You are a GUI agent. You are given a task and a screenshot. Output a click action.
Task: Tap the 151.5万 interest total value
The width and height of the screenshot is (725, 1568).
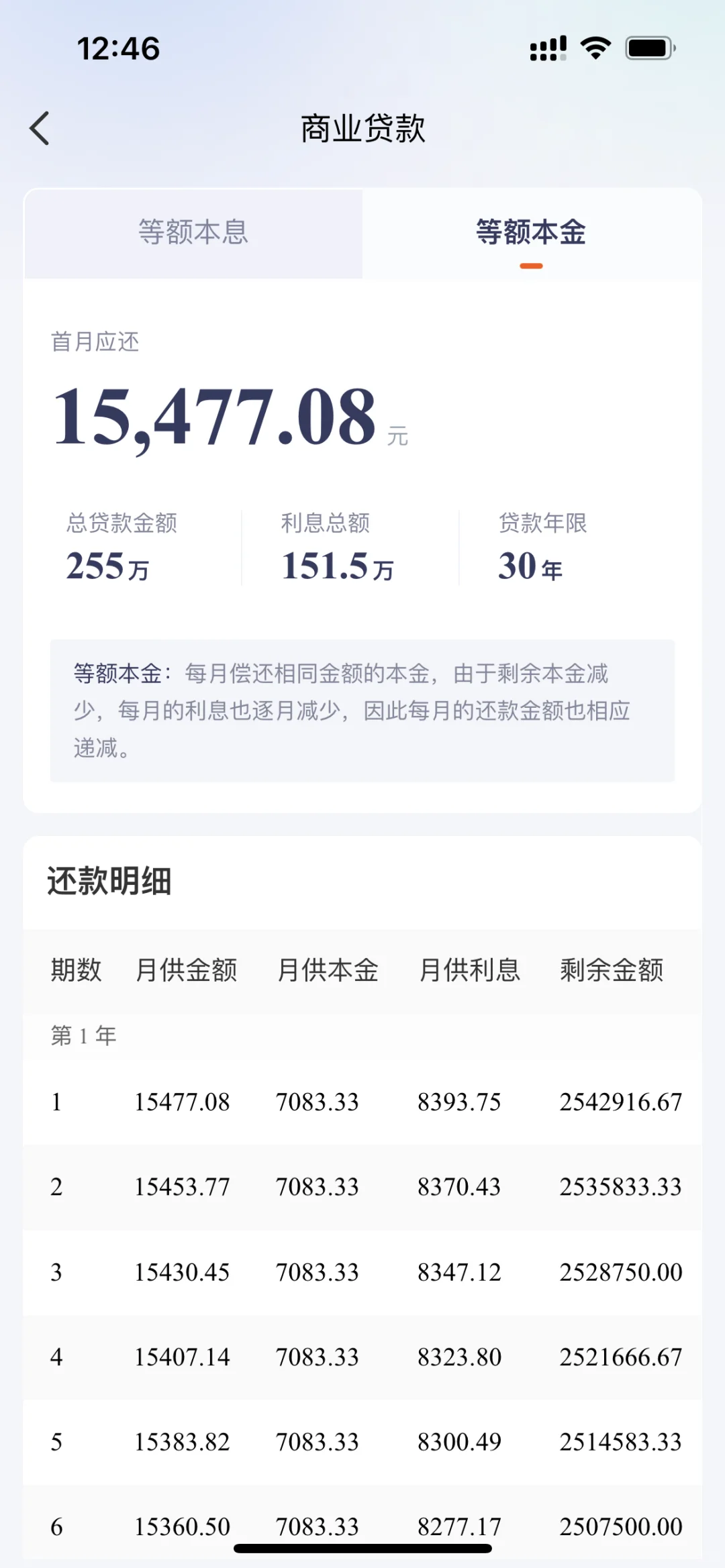[337, 566]
